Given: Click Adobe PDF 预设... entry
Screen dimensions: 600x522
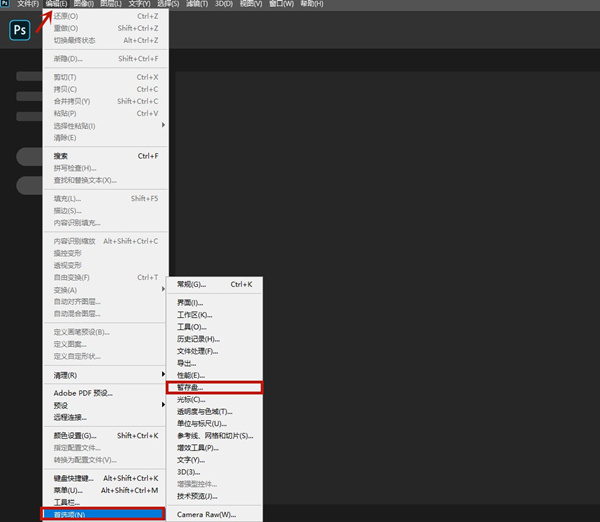Looking at the screenshot, I should click(x=83, y=393).
